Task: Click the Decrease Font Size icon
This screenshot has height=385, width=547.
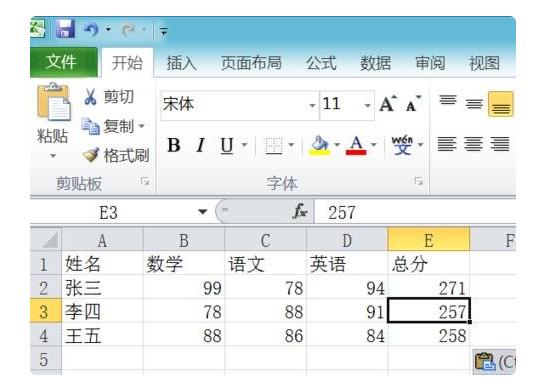Action: (413, 104)
